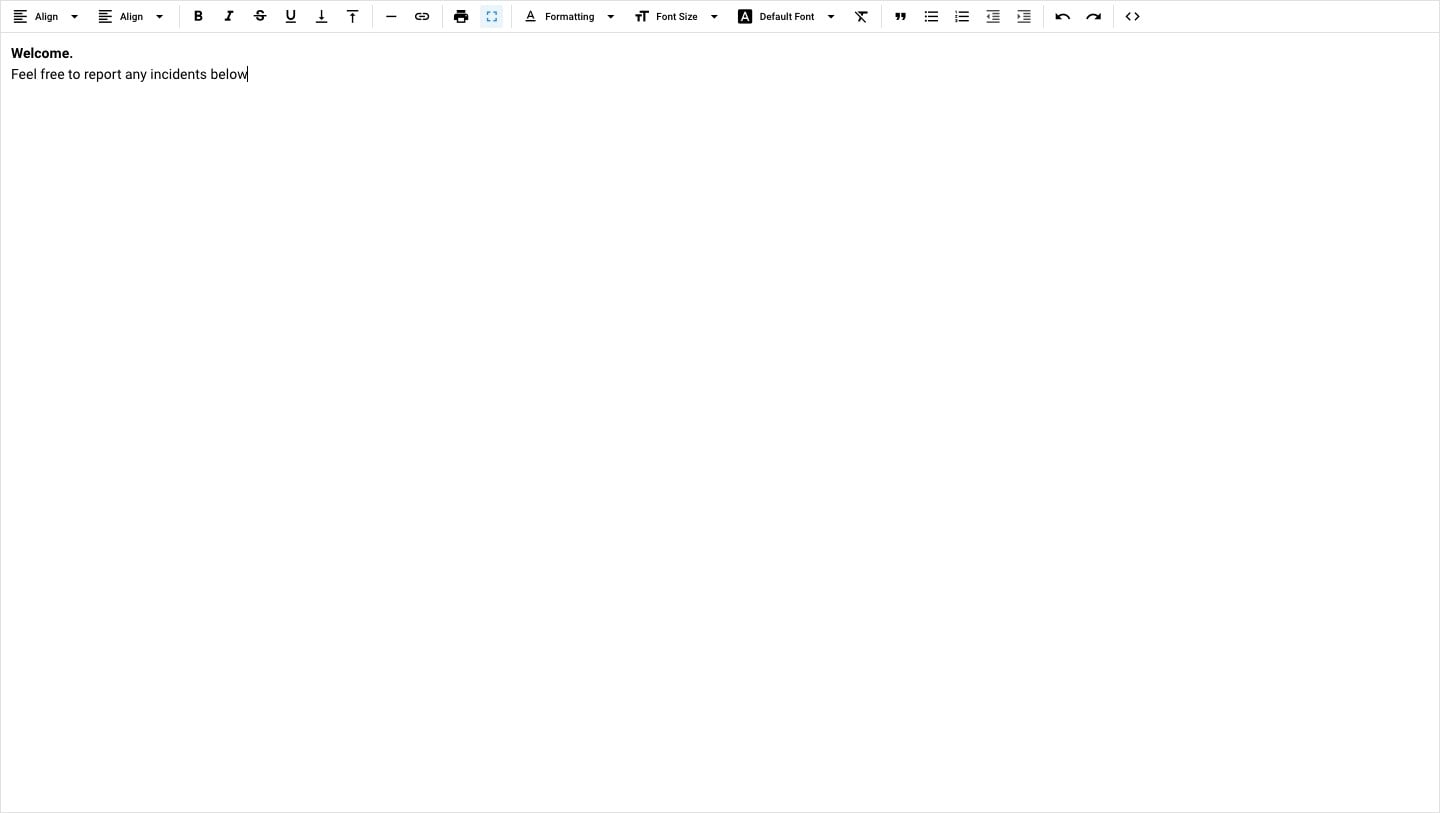Insert a horizontal rule line
This screenshot has height=813, width=1440.
coord(391,17)
